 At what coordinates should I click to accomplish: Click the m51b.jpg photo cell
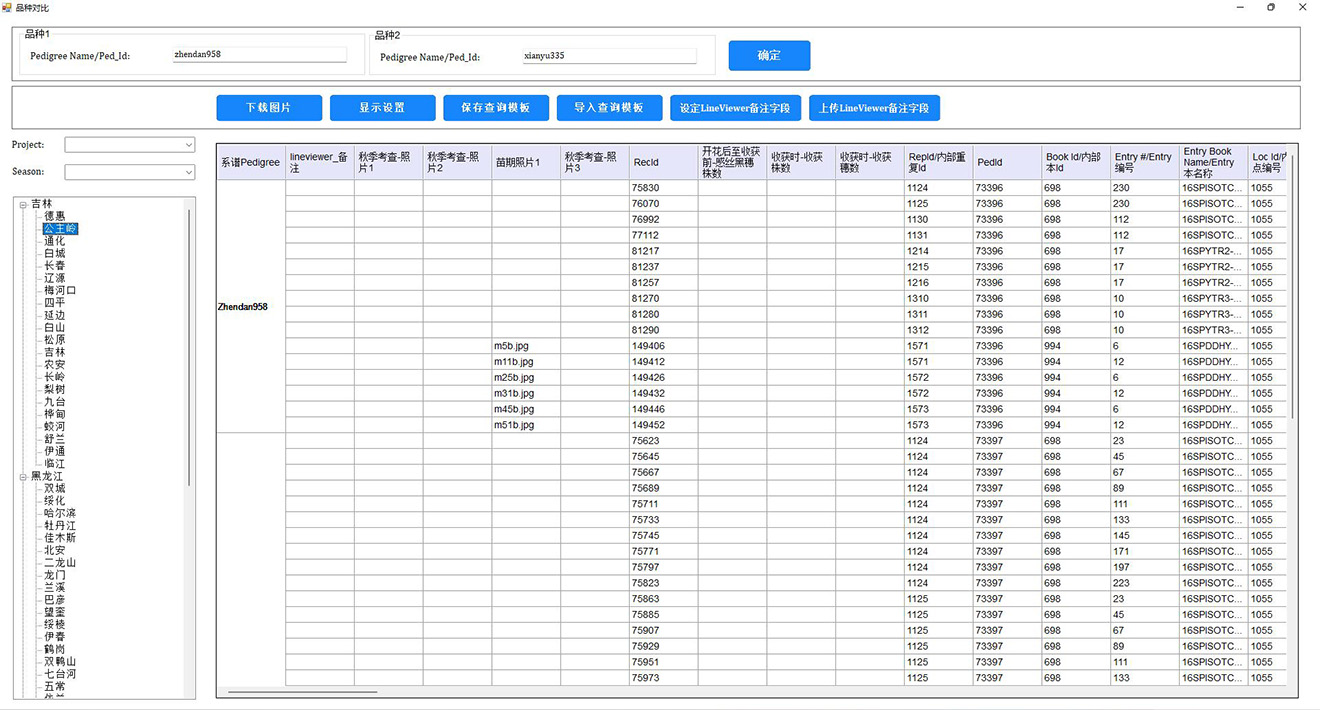tap(526, 425)
